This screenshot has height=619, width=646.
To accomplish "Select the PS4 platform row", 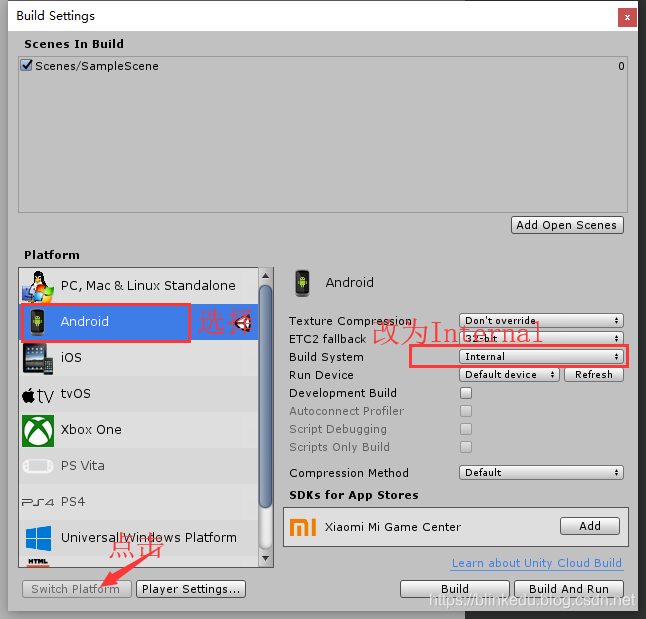I will tap(139, 502).
